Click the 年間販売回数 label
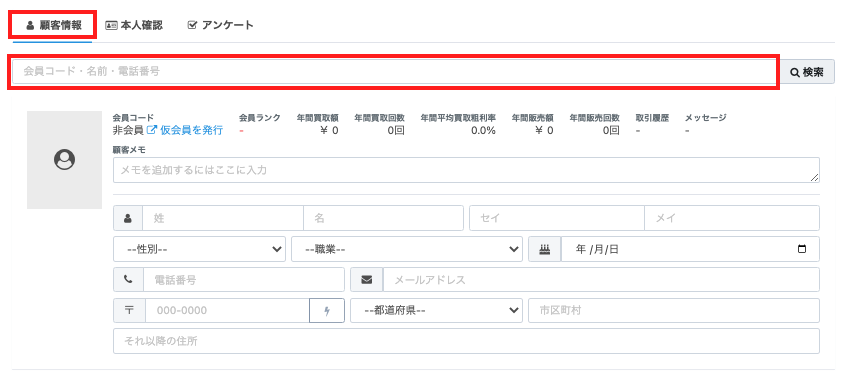 coord(594,117)
